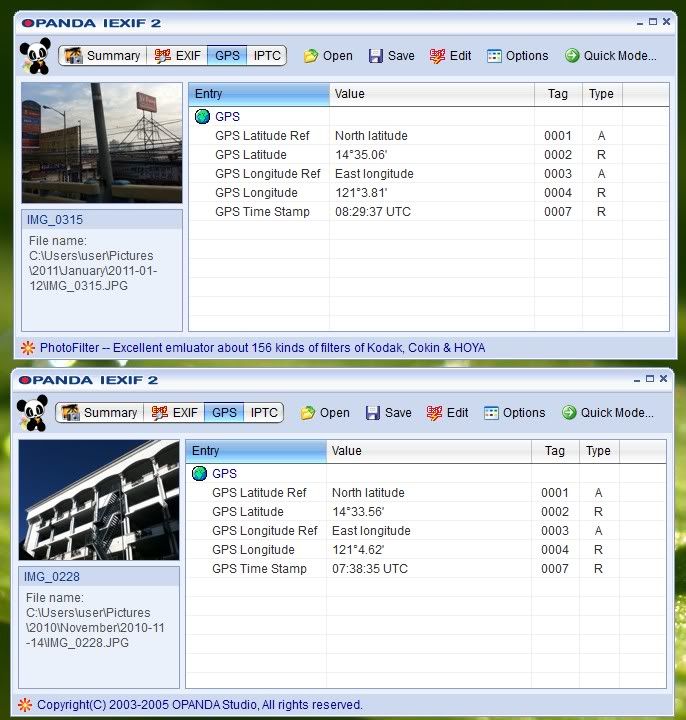
Task: Open IPTC tab in top window
Action: coord(267,56)
